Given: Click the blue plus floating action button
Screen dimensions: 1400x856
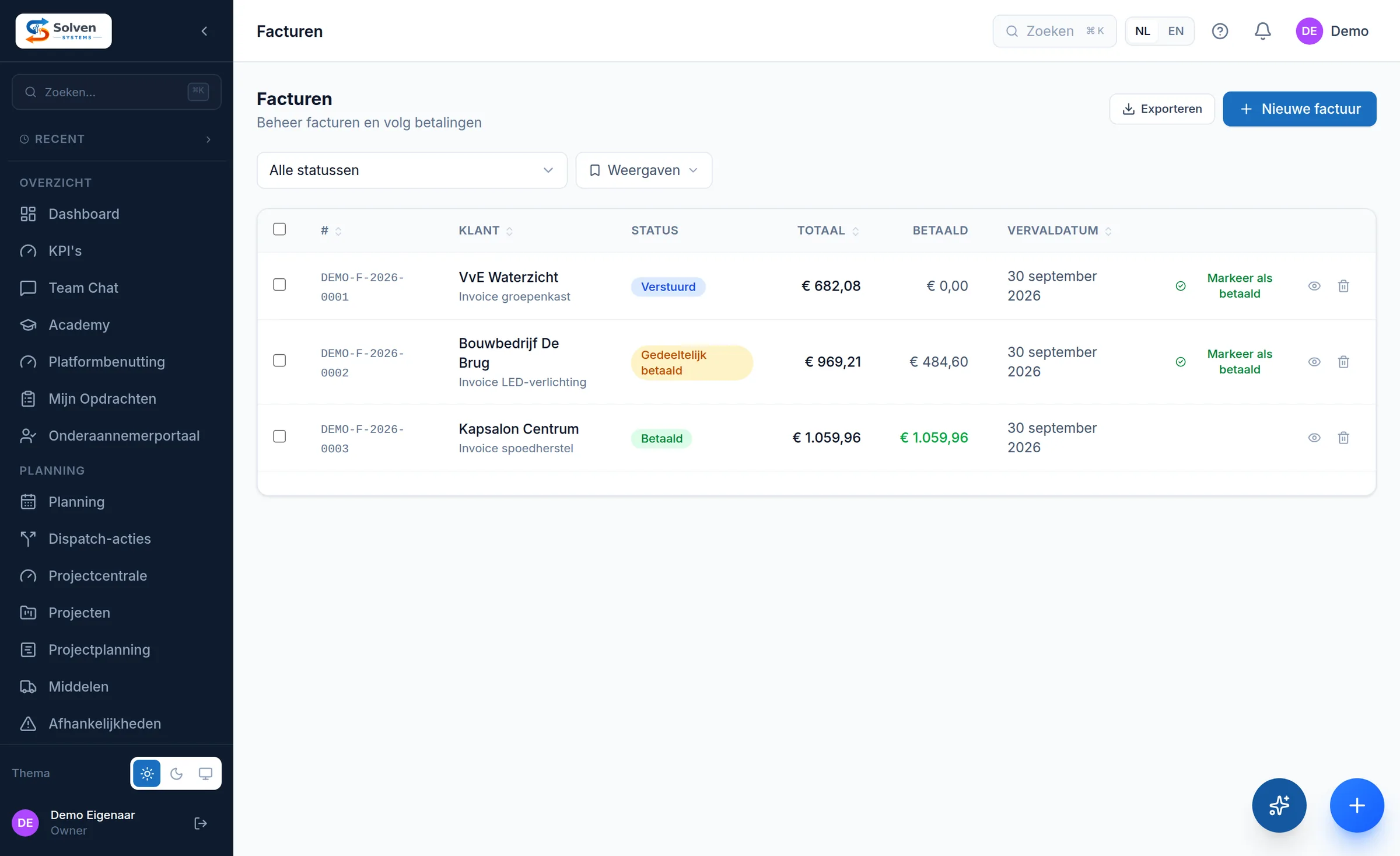Looking at the screenshot, I should tap(1357, 805).
